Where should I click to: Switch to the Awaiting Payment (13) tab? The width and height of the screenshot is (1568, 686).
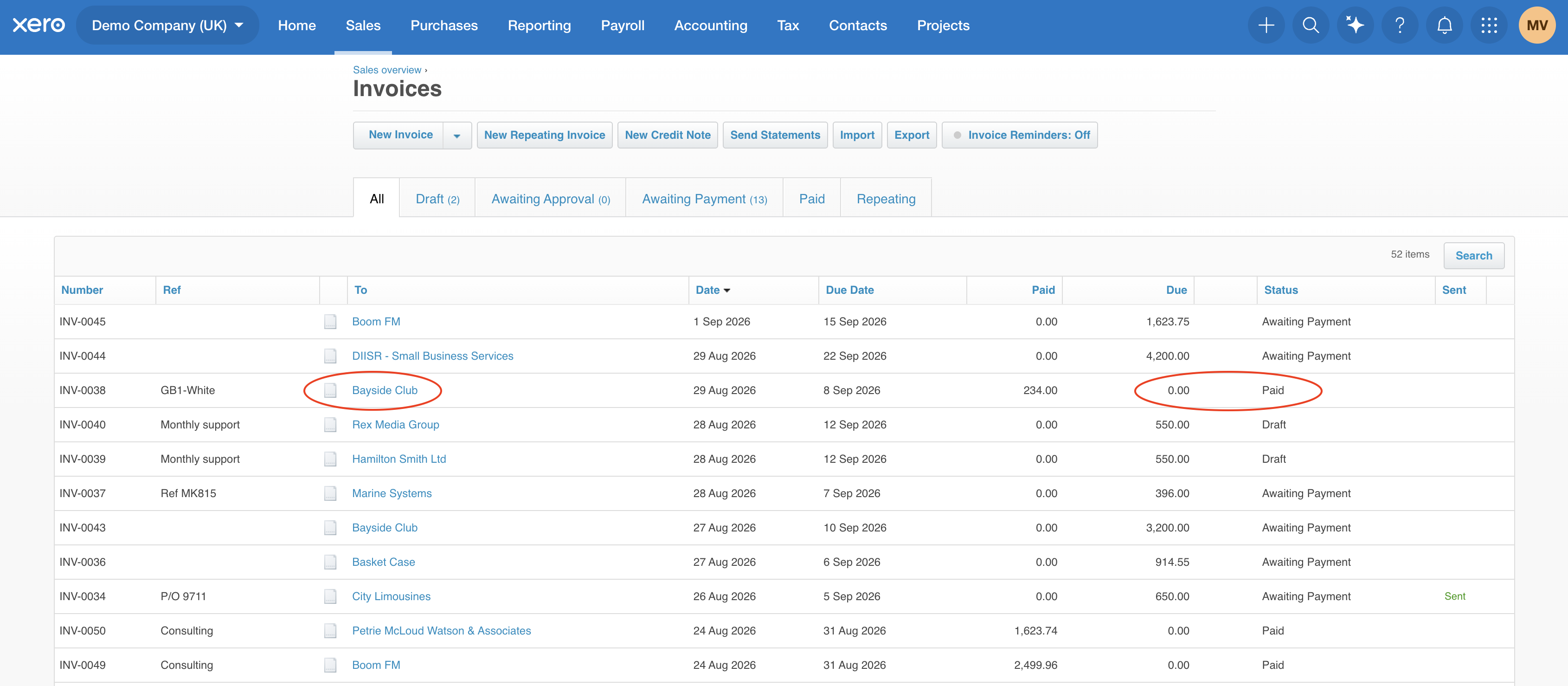[704, 199]
